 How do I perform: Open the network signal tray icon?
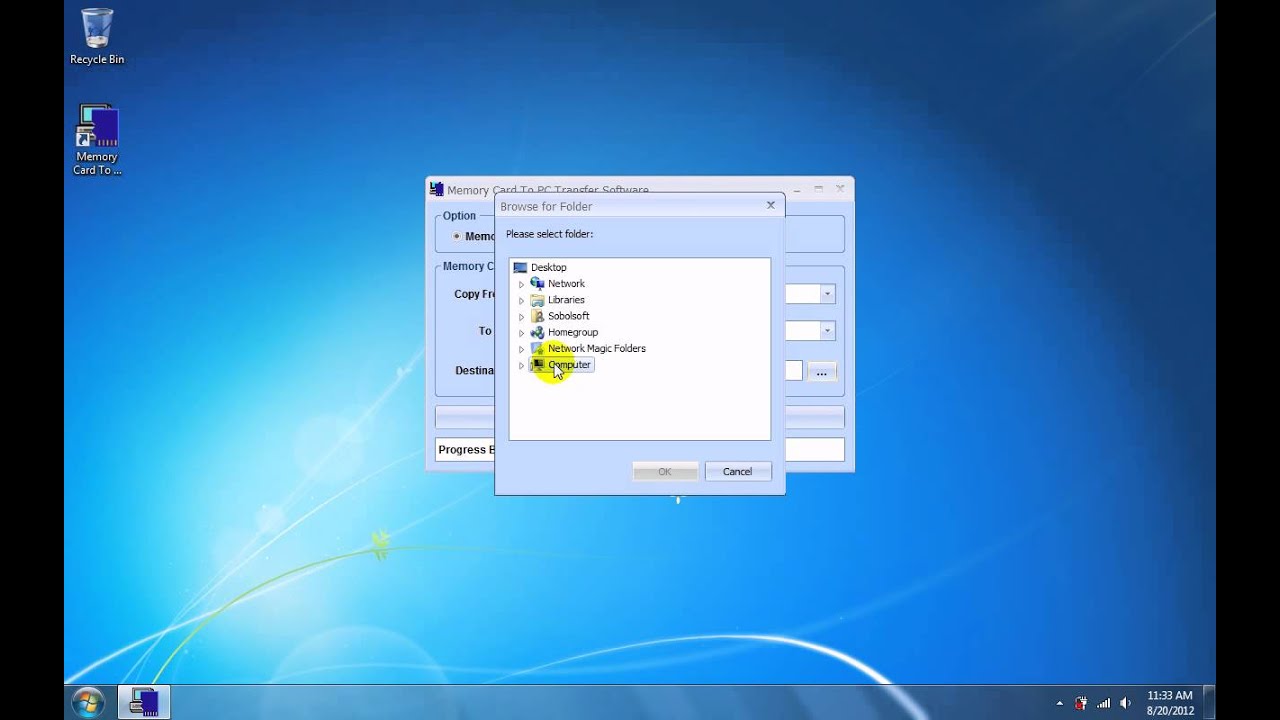[x=1103, y=703]
